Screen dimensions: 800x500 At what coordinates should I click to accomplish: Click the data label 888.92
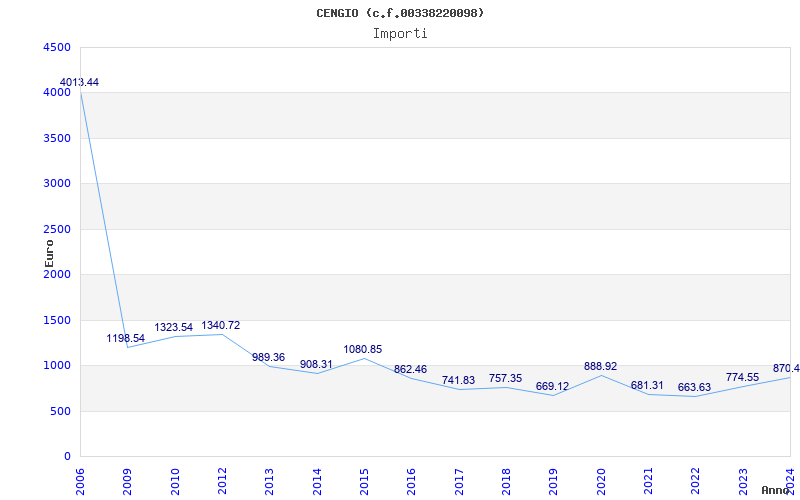coord(601,366)
